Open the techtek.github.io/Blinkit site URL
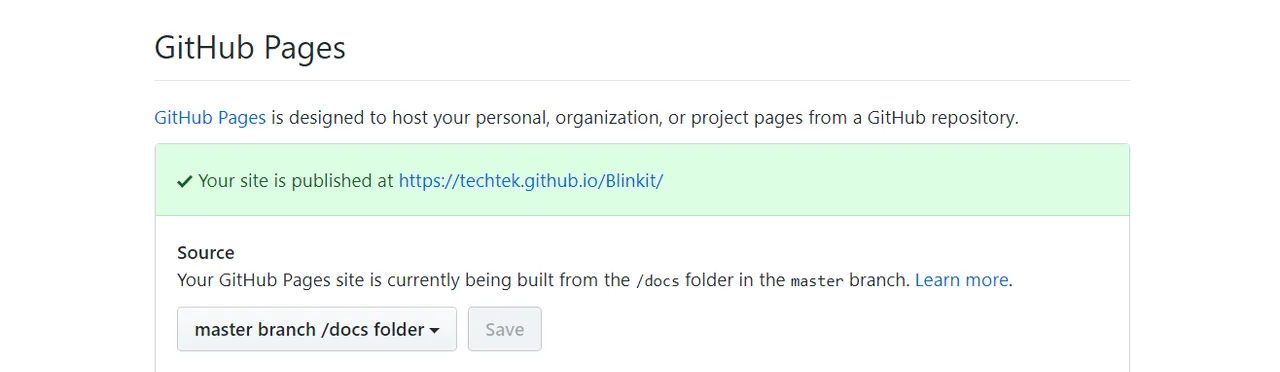 coord(531,181)
